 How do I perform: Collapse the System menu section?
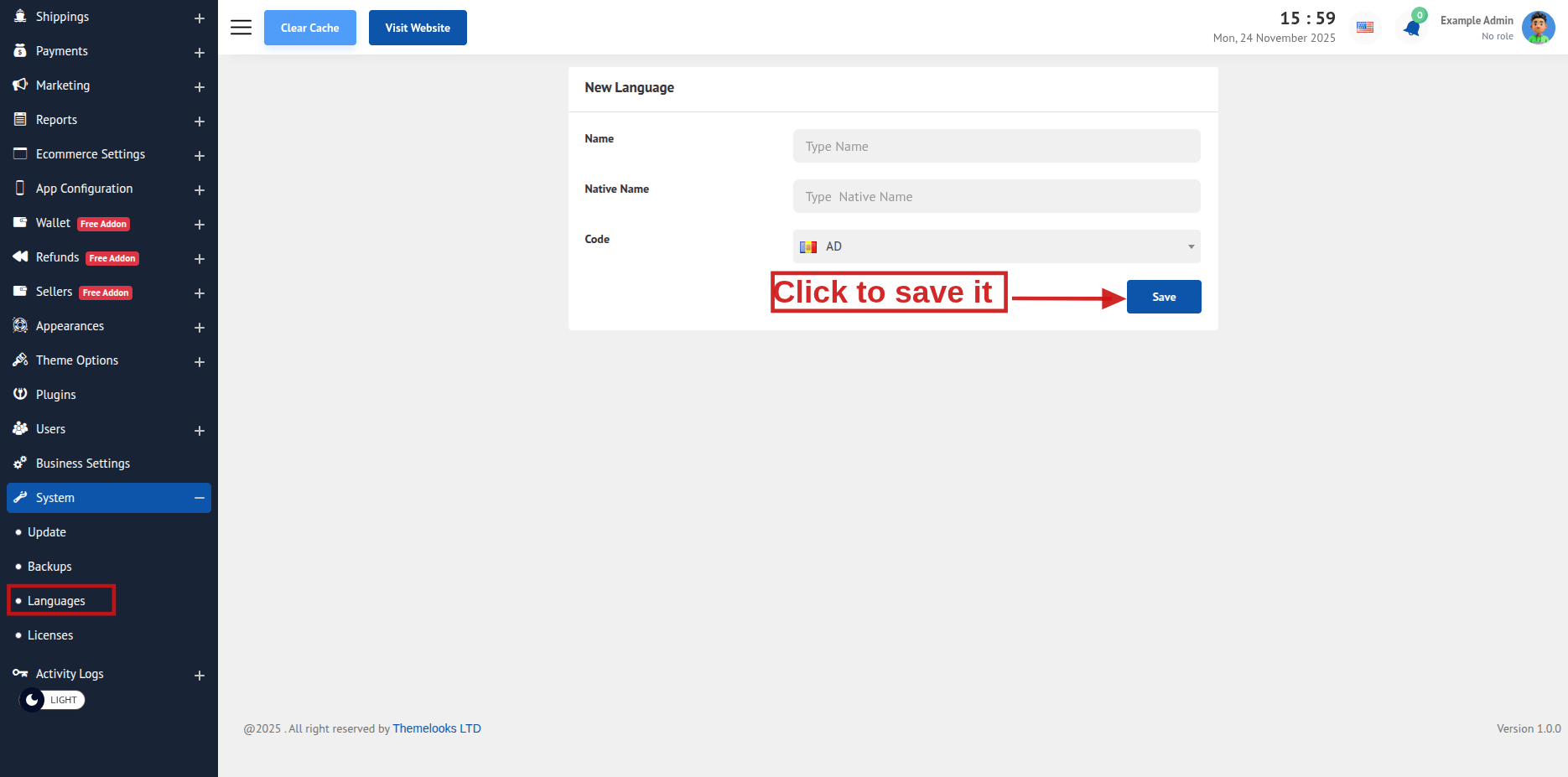point(200,498)
